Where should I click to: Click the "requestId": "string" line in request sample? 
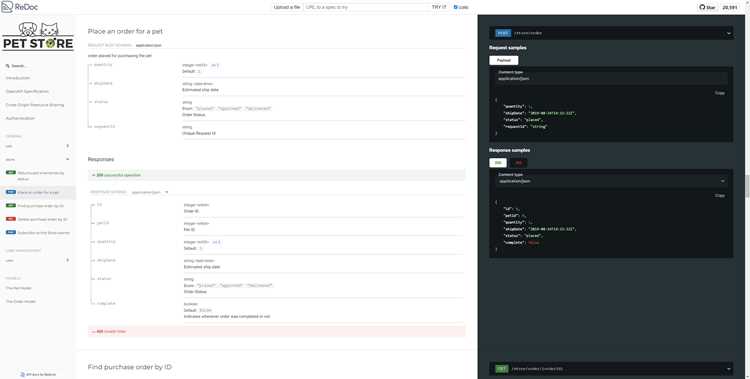click(x=525, y=127)
